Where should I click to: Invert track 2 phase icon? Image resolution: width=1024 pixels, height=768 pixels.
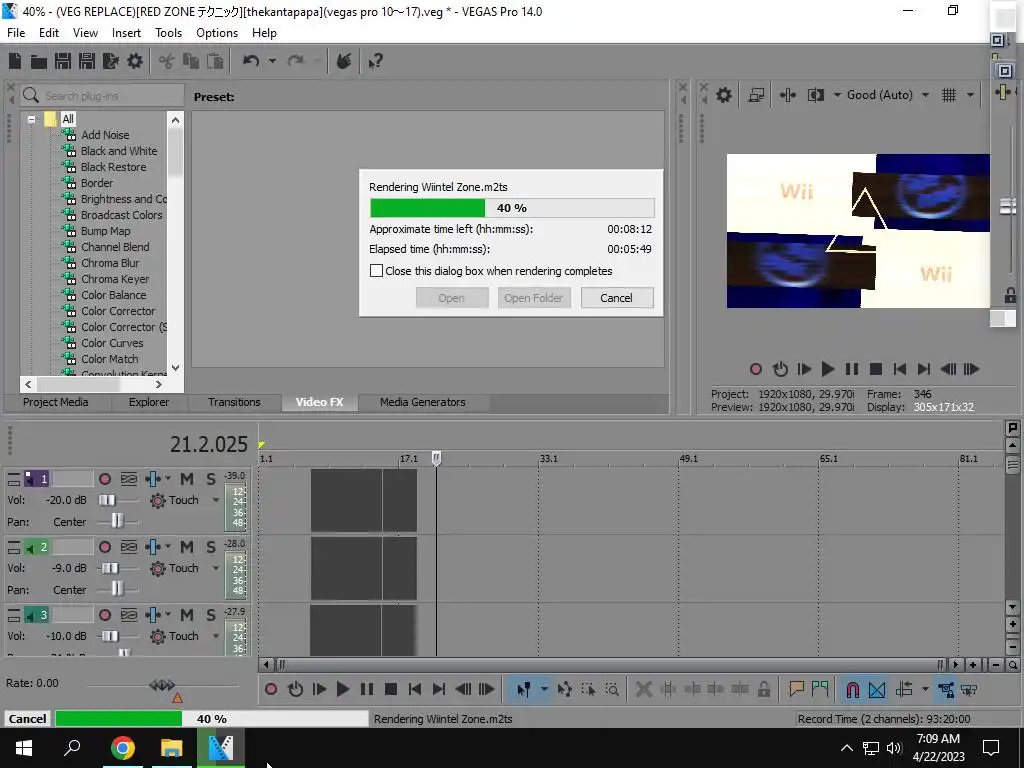tap(129, 547)
